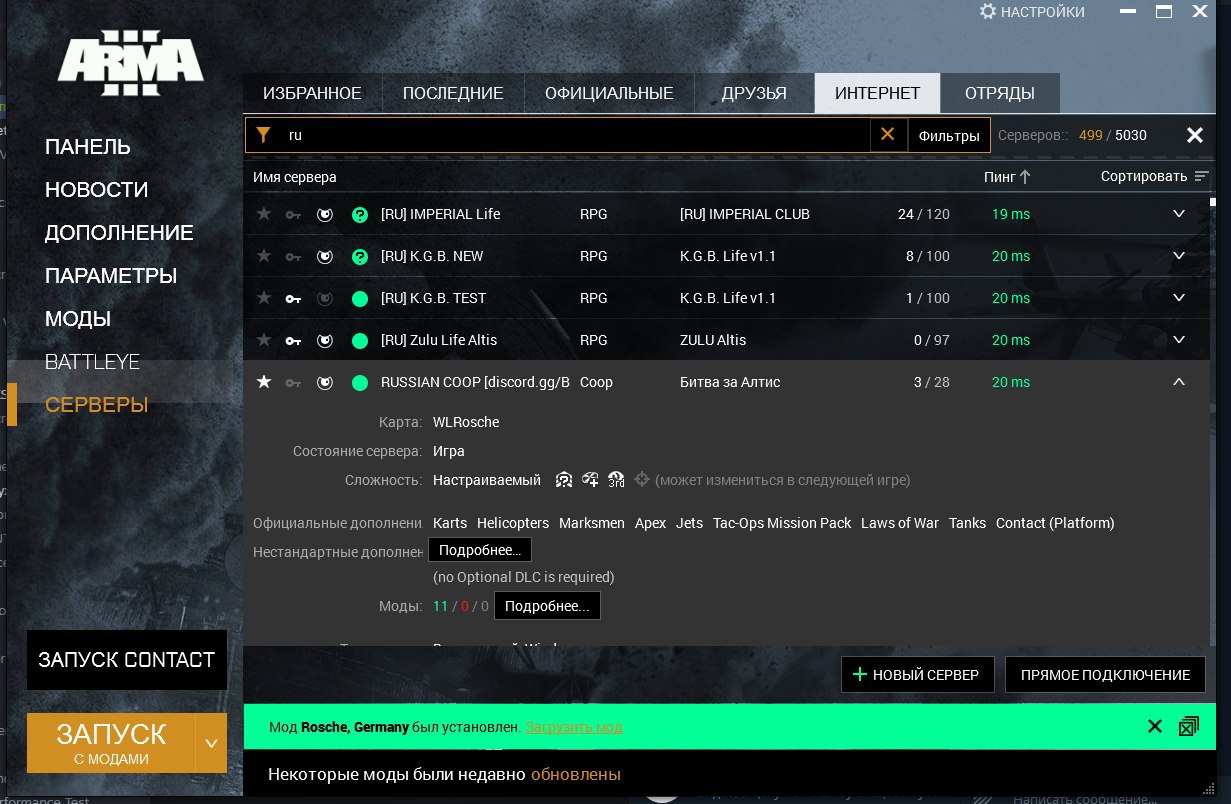Image resolution: width=1231 pixels, height=804 pixels.
Task: Click BattlEye icon on [RU] K.G.B. NEW row
Action: [325, 256]
